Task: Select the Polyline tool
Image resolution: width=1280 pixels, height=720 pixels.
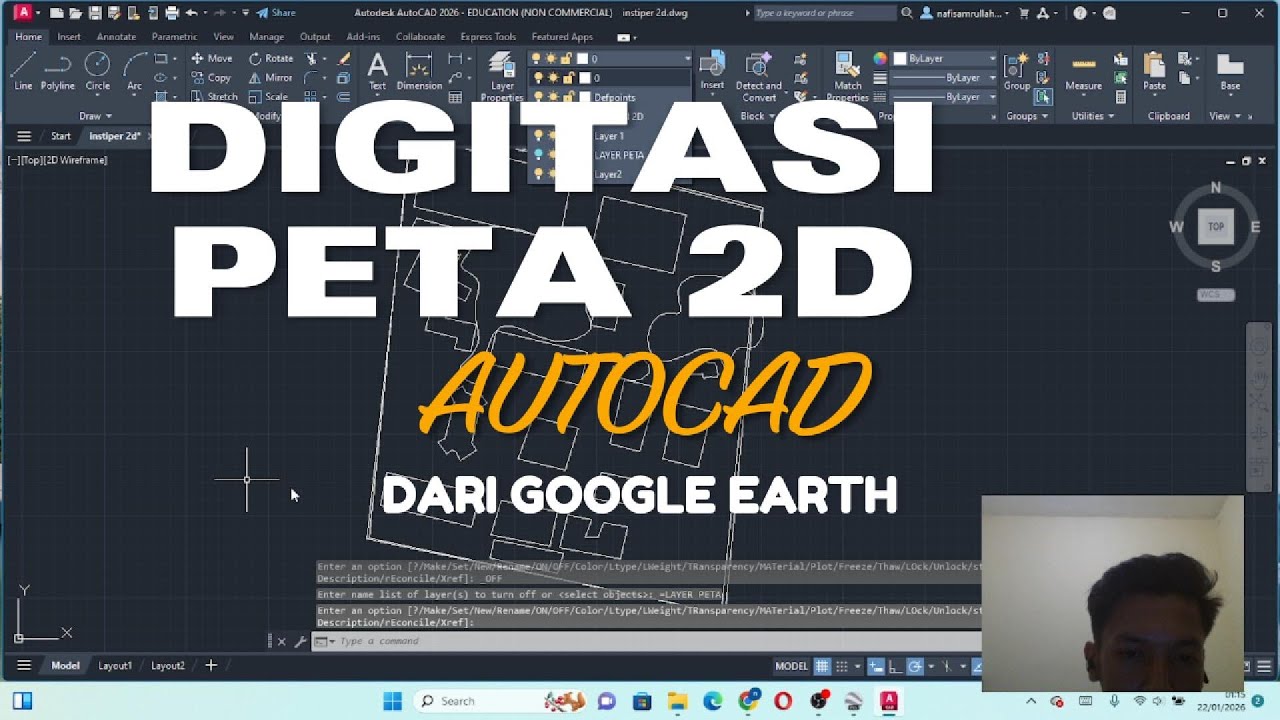Action: [x=58, y=71]
